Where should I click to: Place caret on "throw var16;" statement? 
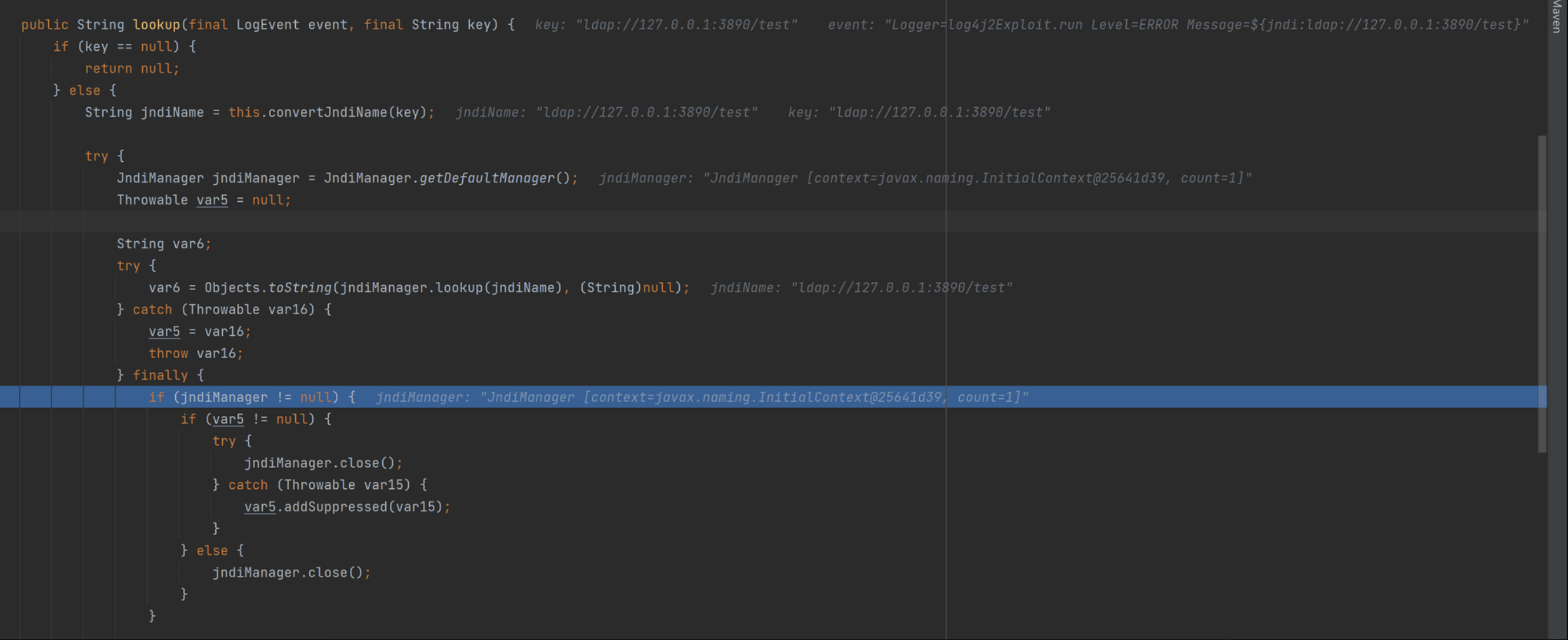click(196, 354)
